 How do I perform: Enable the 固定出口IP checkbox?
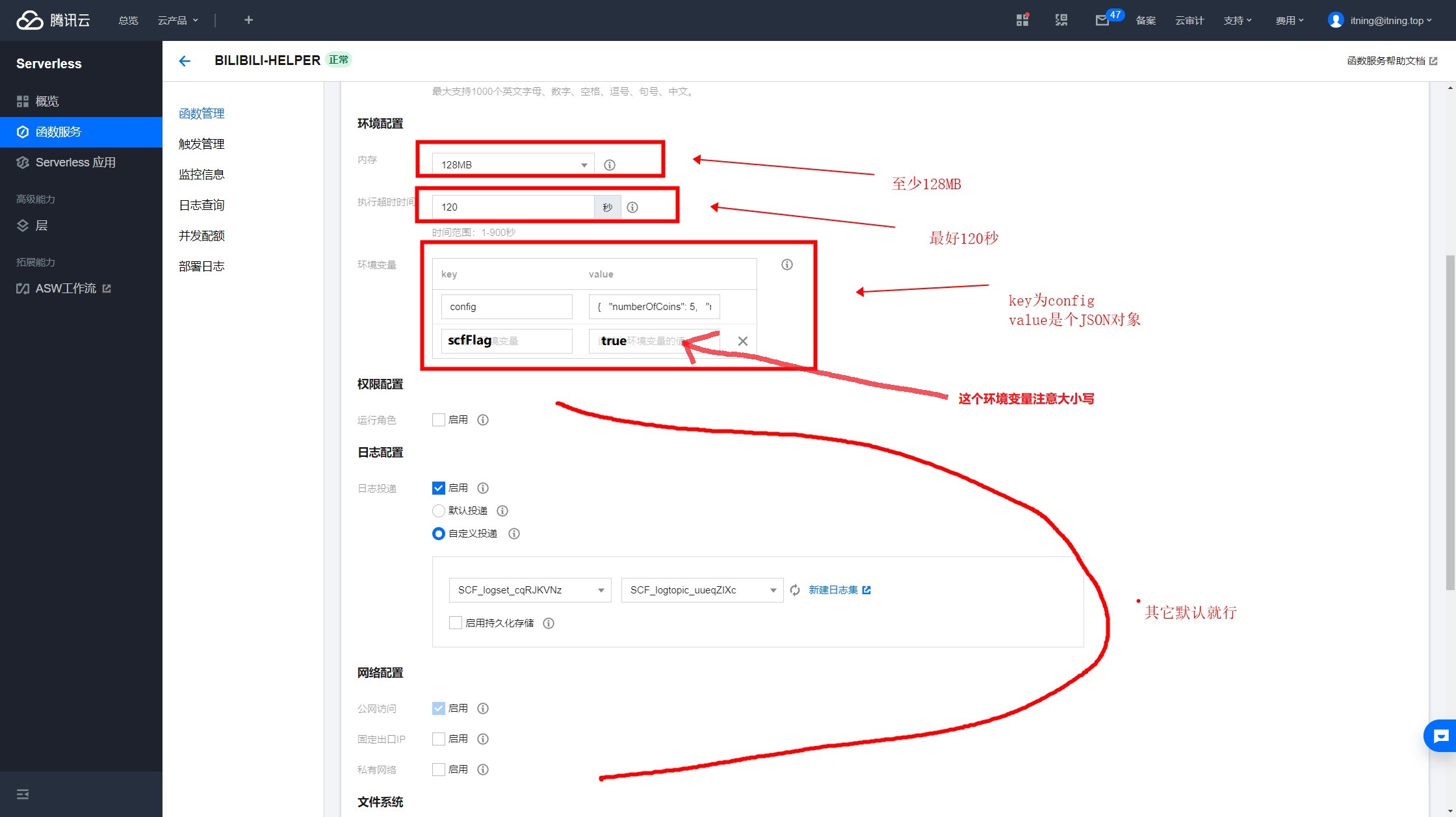pos(439,739)
